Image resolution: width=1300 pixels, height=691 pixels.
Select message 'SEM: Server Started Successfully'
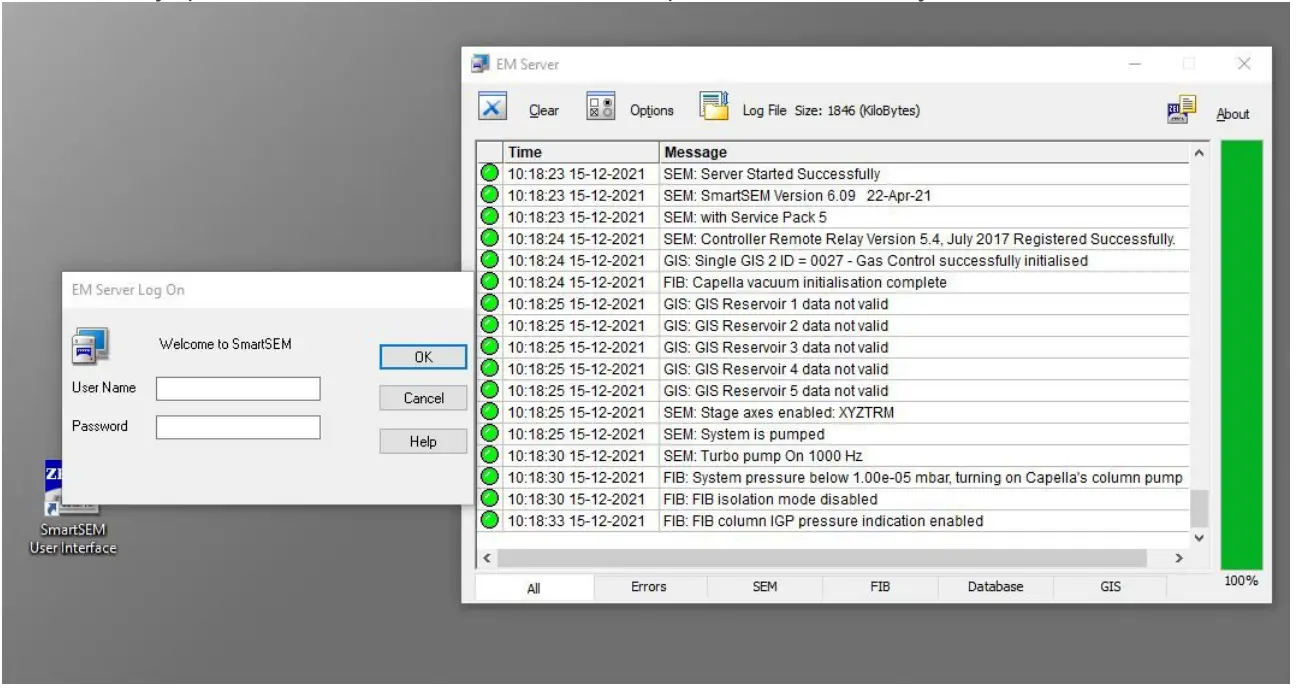(772, 174)
